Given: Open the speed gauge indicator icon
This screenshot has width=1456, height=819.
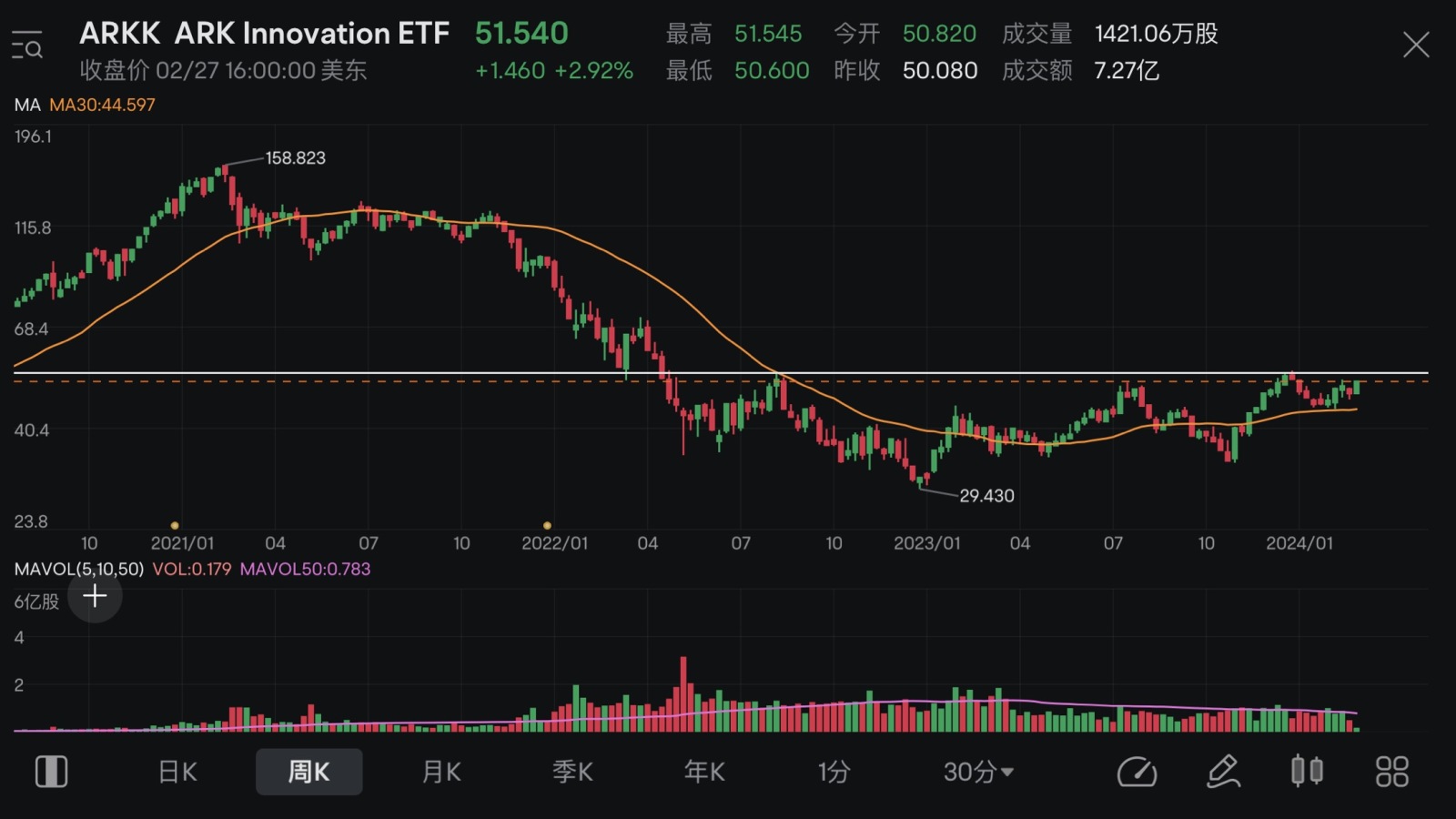Looking at the screenshot, I should coord(1137,772).
